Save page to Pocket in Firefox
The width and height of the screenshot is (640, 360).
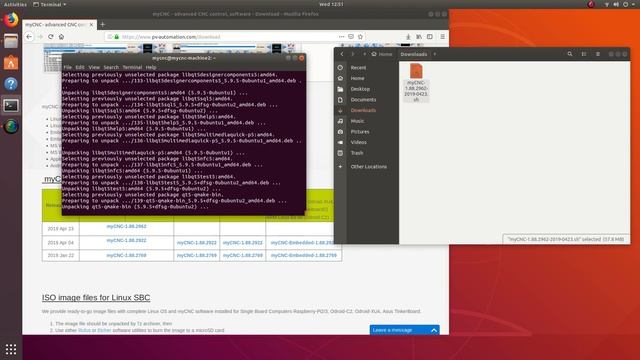tap(351, 37)
